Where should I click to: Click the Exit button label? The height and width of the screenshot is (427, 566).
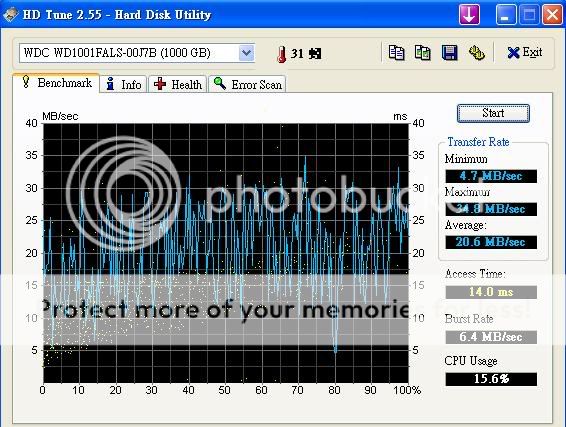[532, 53]
